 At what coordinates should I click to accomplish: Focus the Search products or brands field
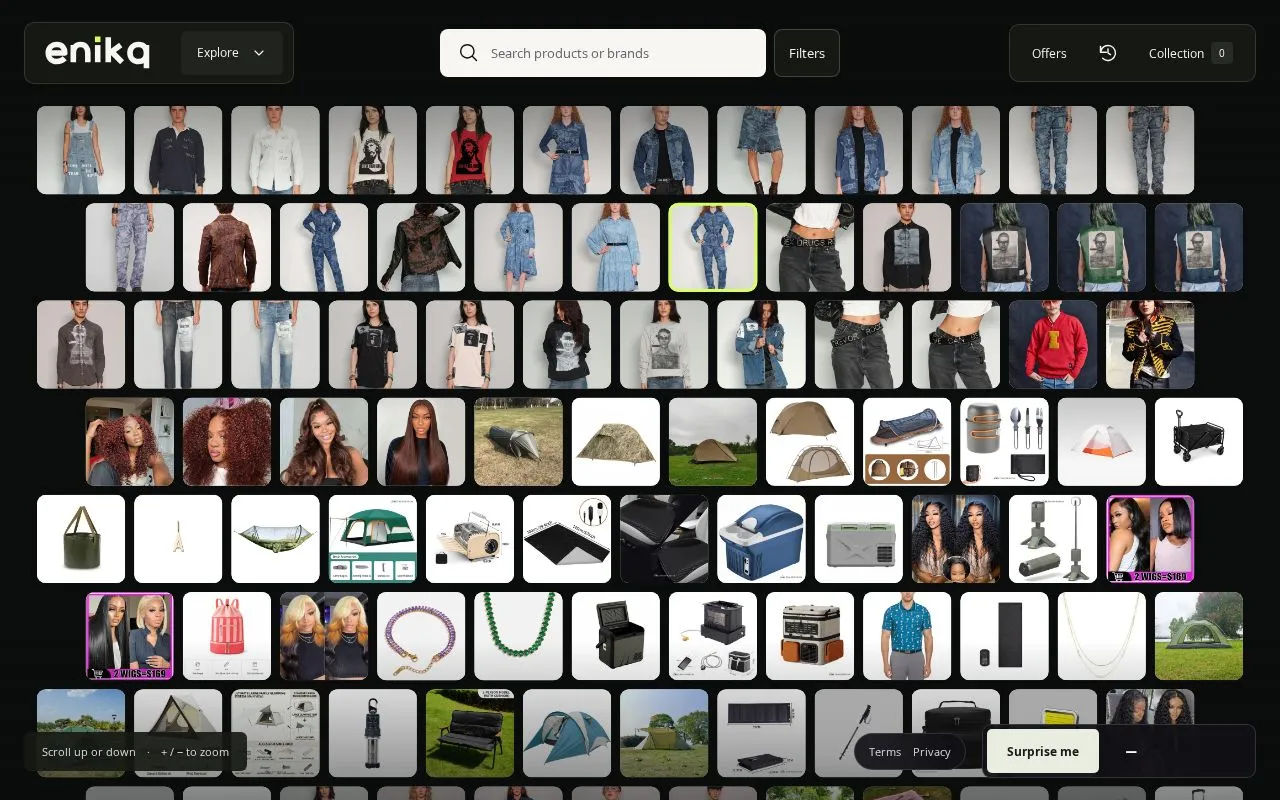pyautogui.click(x=603, y=53)
